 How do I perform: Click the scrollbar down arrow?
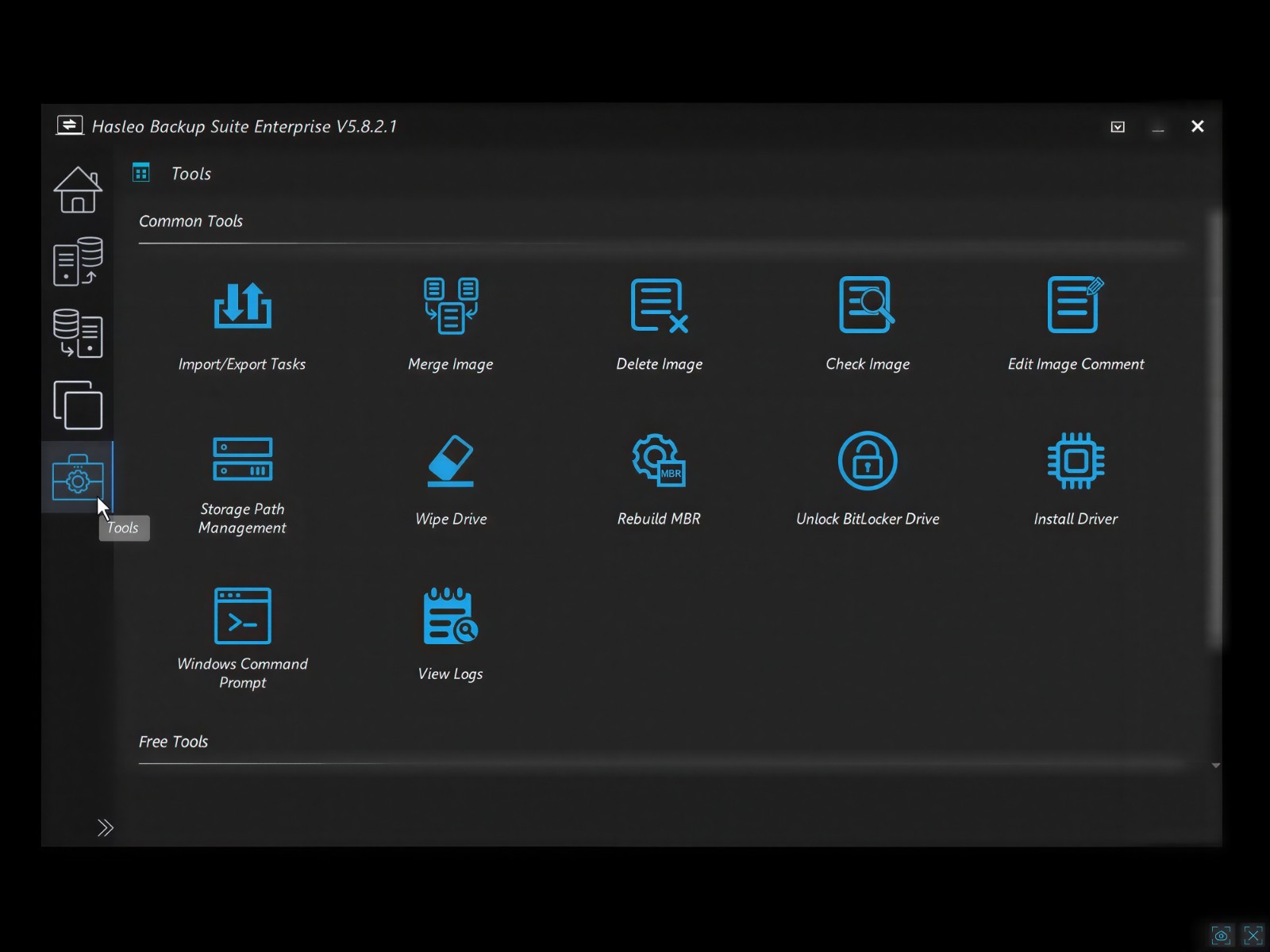(1215, 766)
